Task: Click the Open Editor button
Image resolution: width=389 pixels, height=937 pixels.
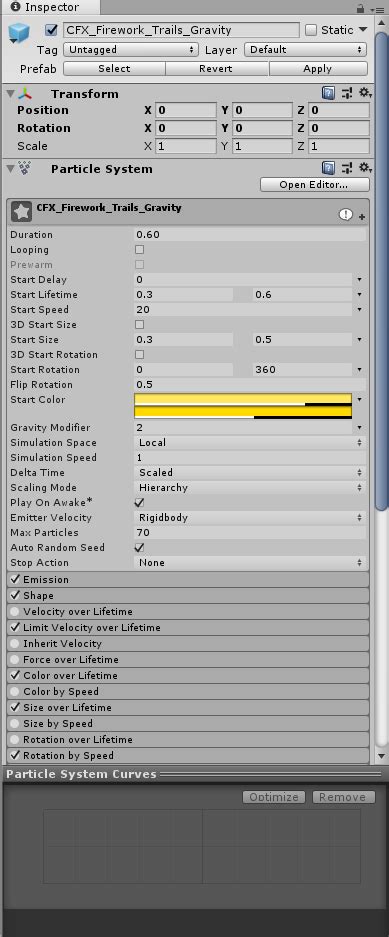Action: click(x=314, y=185)
